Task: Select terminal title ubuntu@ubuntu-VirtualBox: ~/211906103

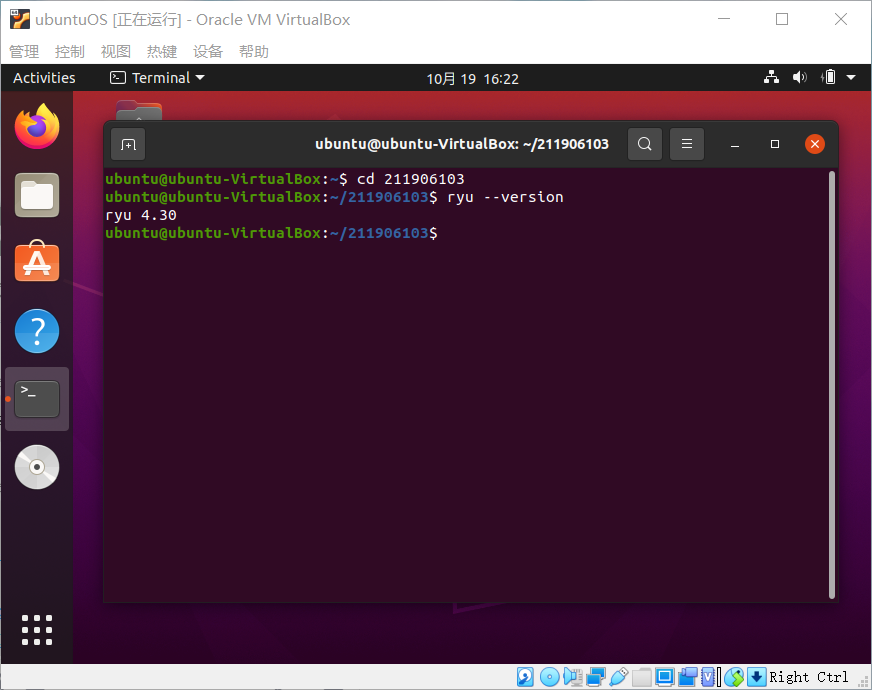Action: point(462,144)
